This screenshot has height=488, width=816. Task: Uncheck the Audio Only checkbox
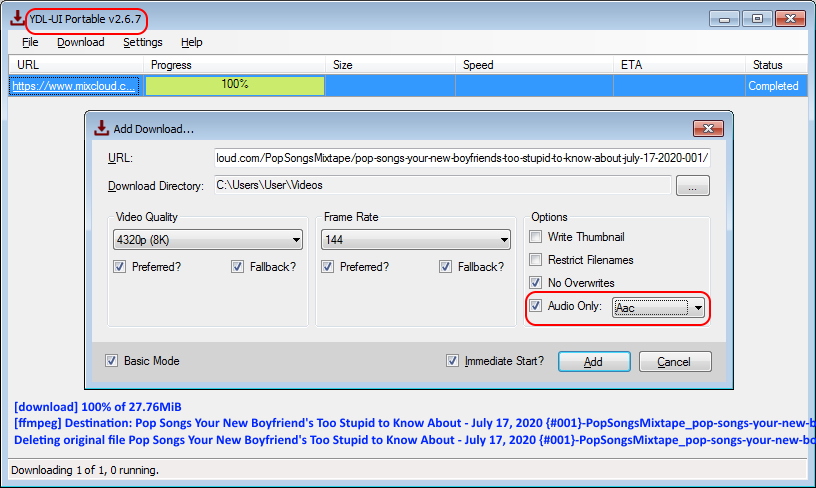click(x=536, y=305)
